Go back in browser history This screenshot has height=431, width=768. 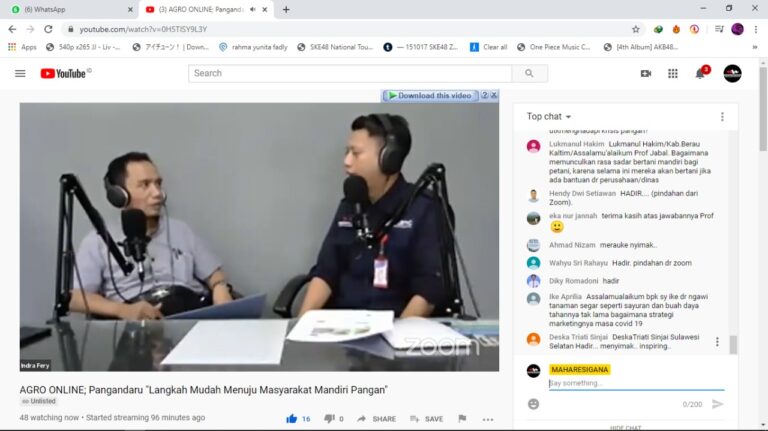pyautogui.click(x=12, y=29)
